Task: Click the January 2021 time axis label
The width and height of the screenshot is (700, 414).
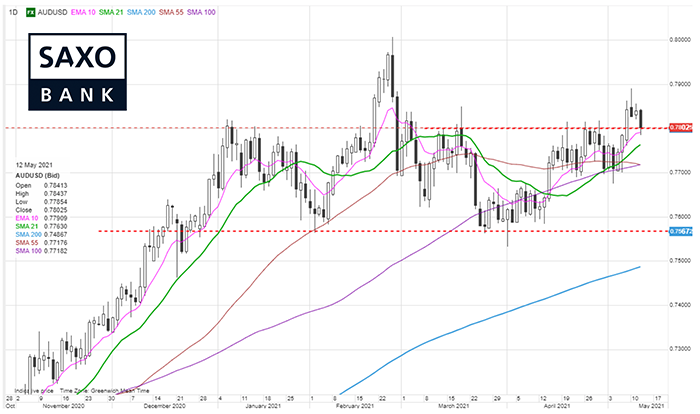Action: pos(262,406)
